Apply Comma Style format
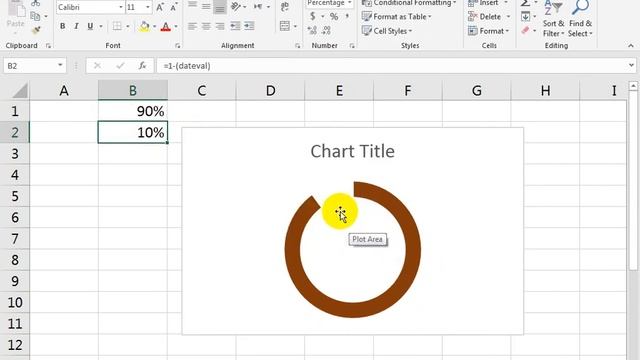 347,16
